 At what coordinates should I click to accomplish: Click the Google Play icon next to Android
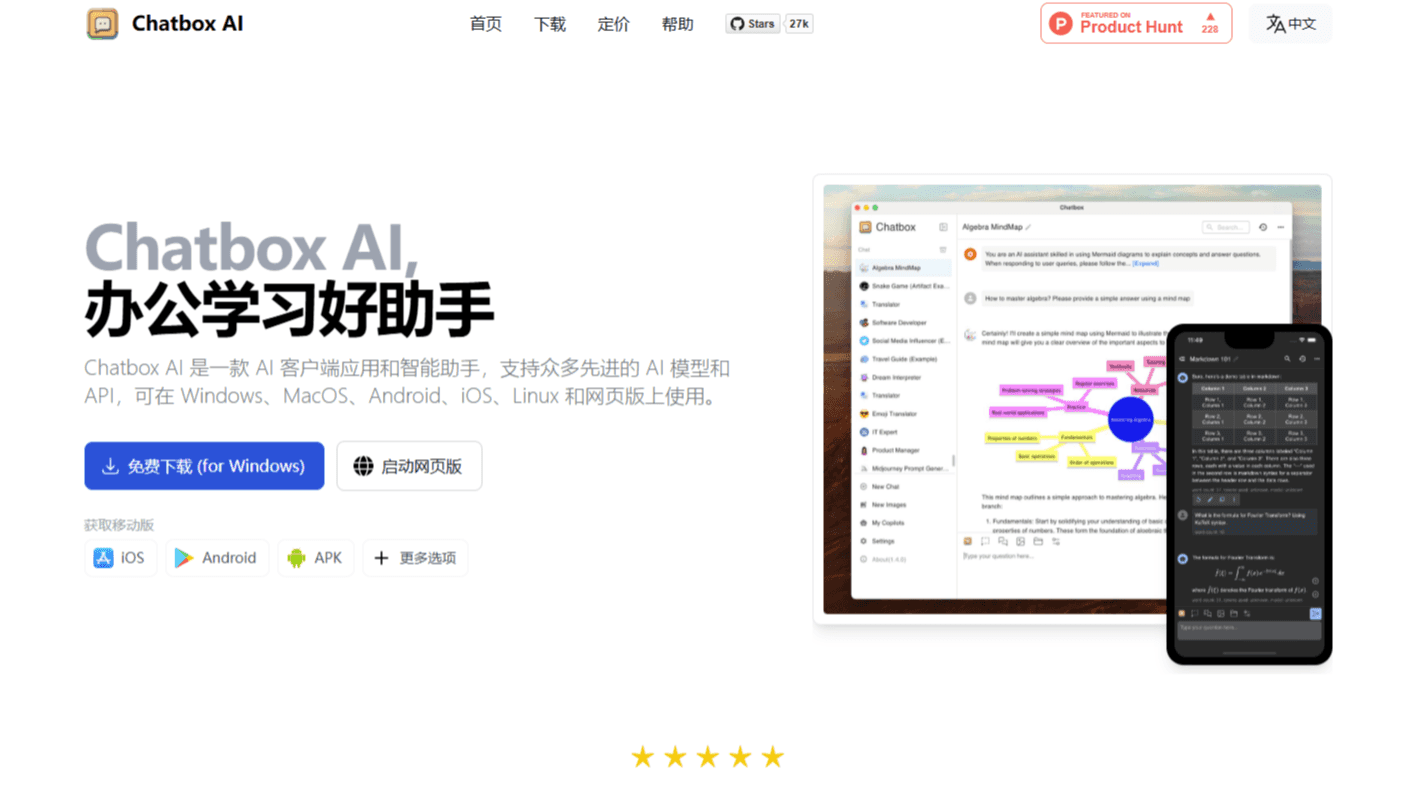[x=184, y=558]
